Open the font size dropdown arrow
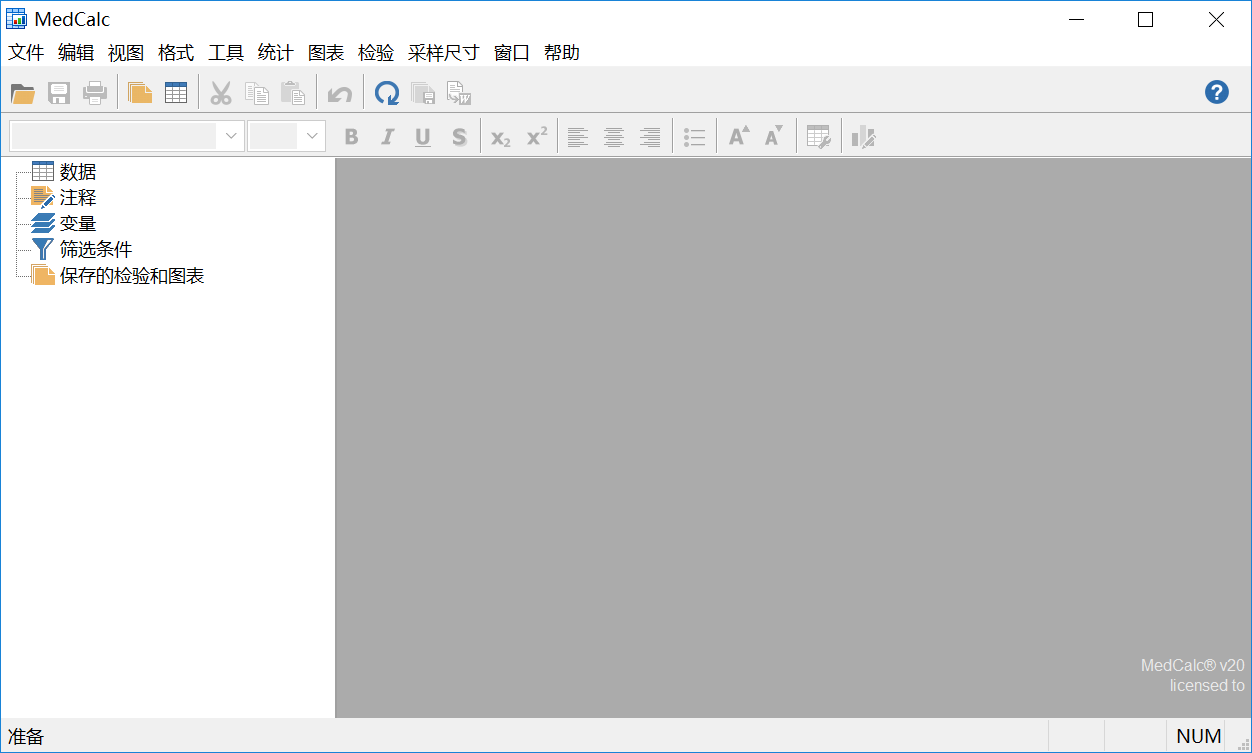Viewport: 1252px width, 753px height. coord(312,136)
